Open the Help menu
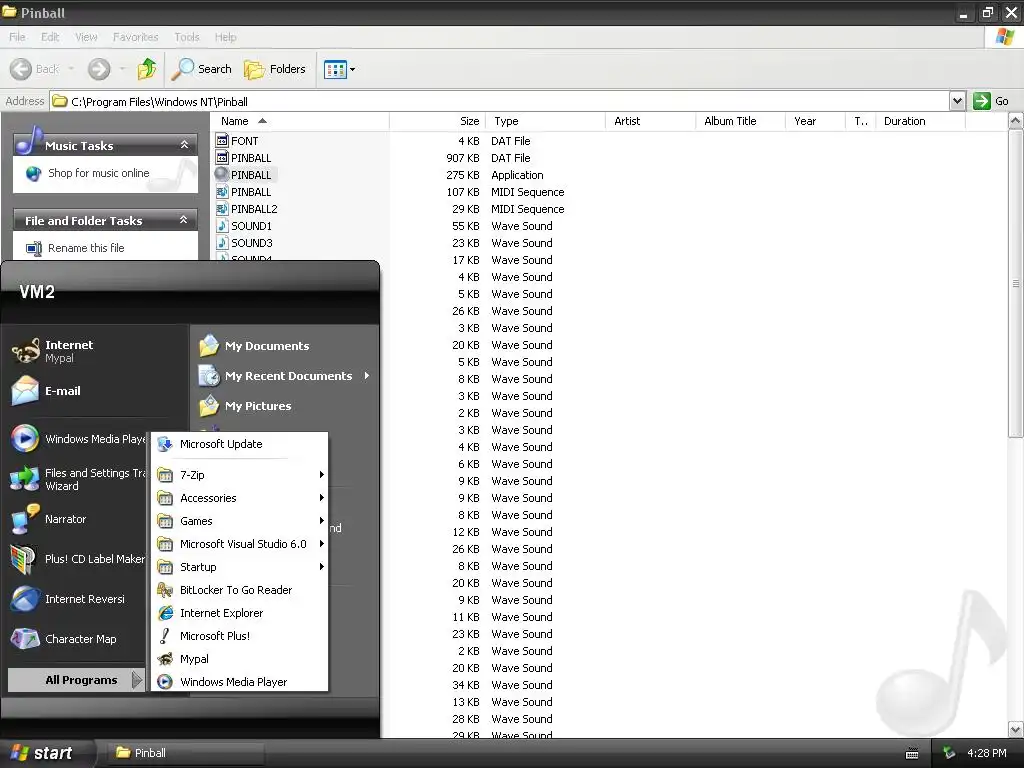This screenshot has width=1024, height=768. 225,37
